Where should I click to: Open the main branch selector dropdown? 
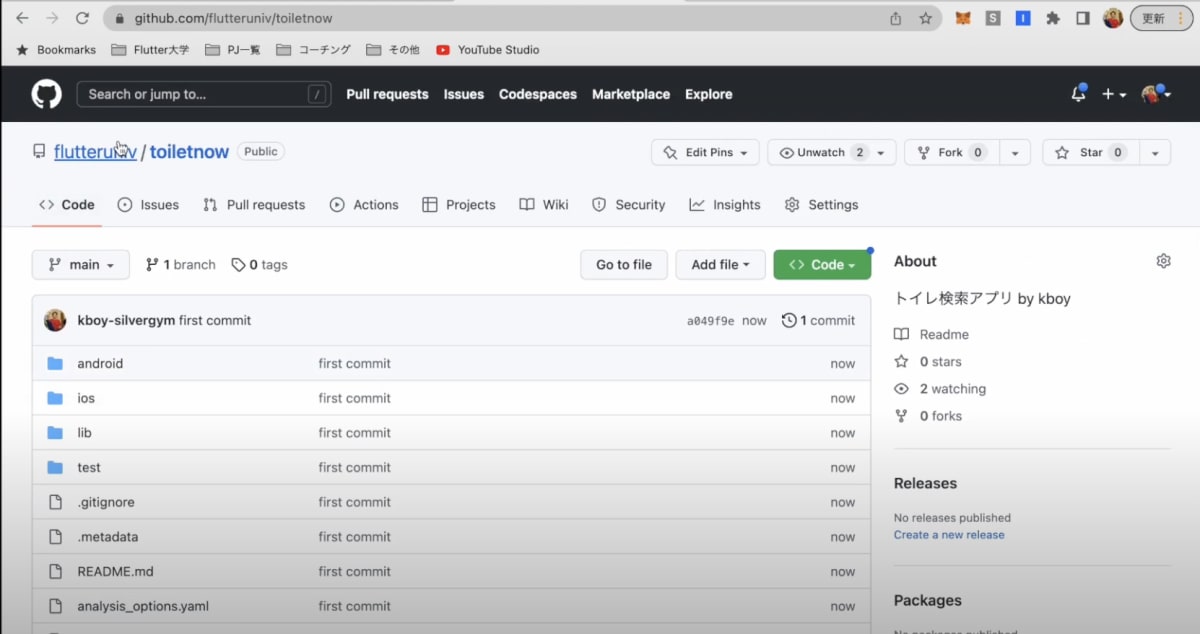(81, 265)
